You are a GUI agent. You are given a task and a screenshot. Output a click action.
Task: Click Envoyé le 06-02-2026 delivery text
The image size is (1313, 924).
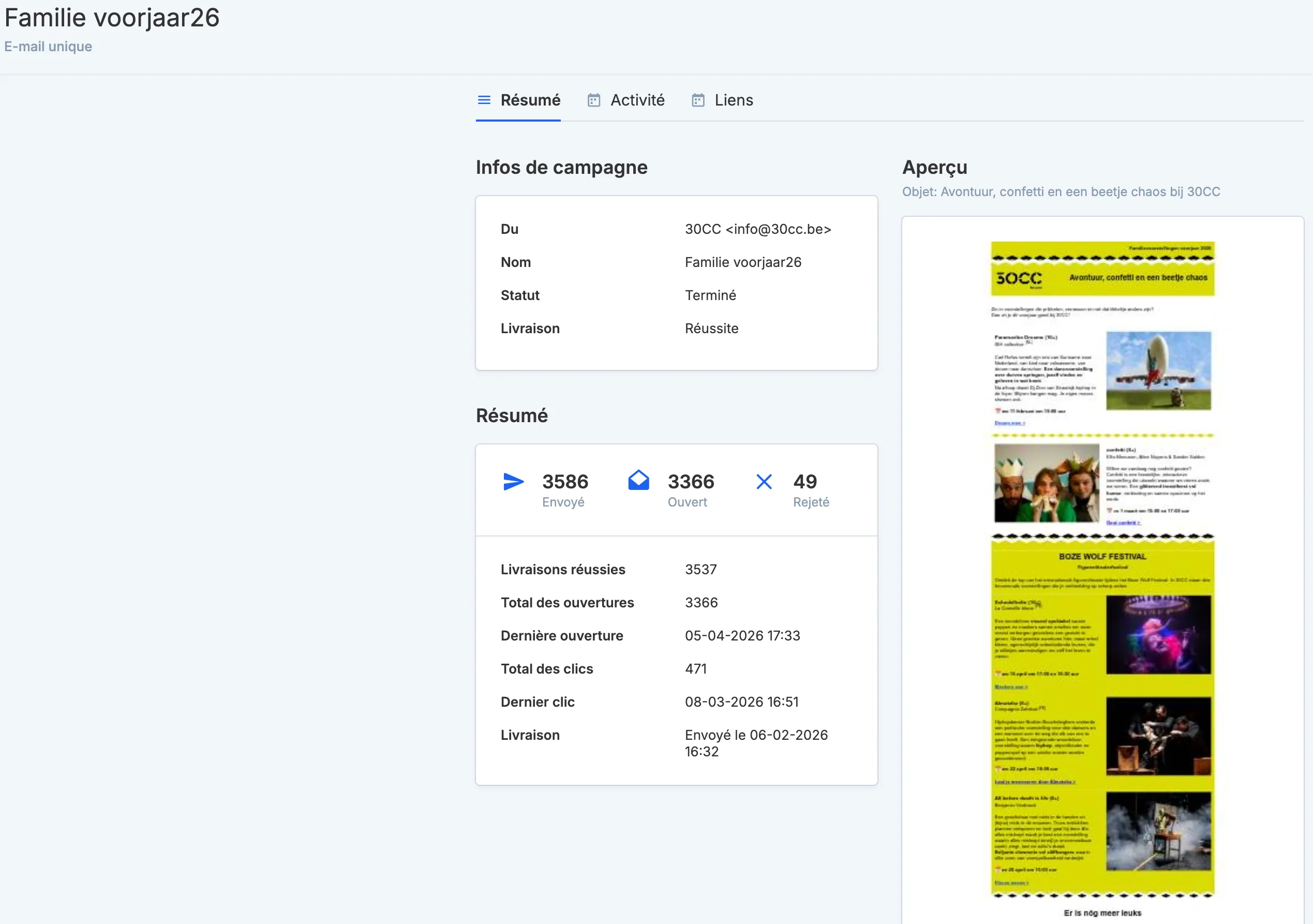tap(756, 743)
